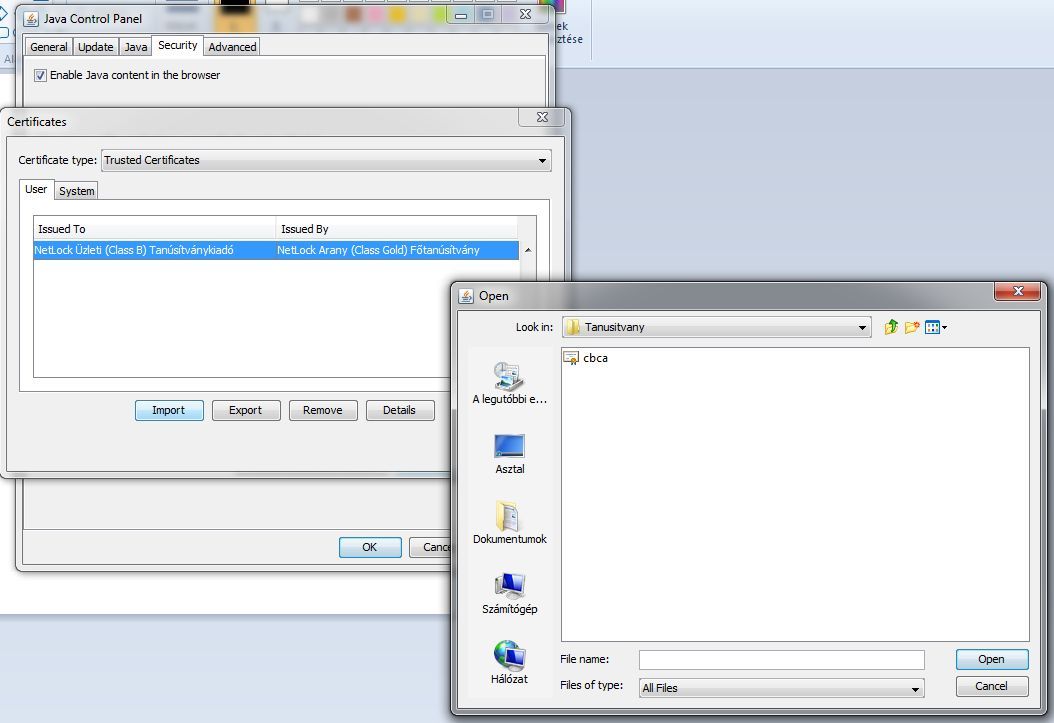This screenshot has height=723, width=1054.
Task: Switch to Update tab
Action: 95,47
